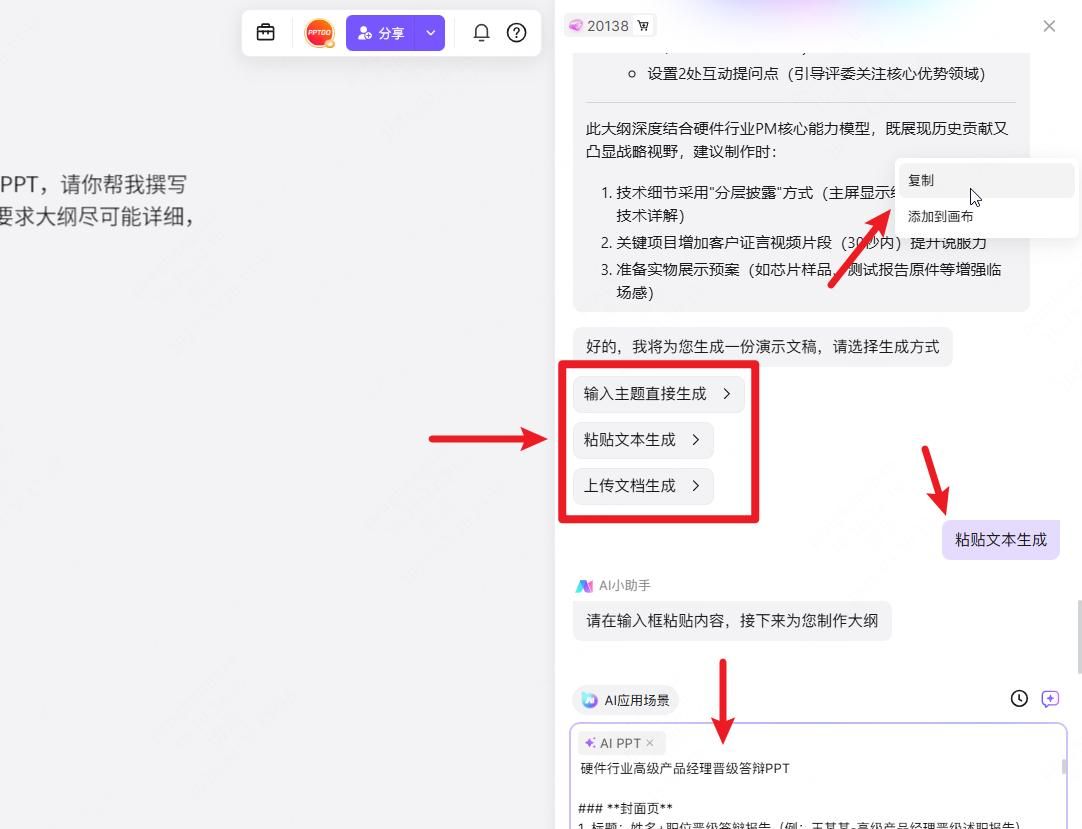Open the toolbox icon in top toolbar
Screen dimensions: 1082x829
265,32
